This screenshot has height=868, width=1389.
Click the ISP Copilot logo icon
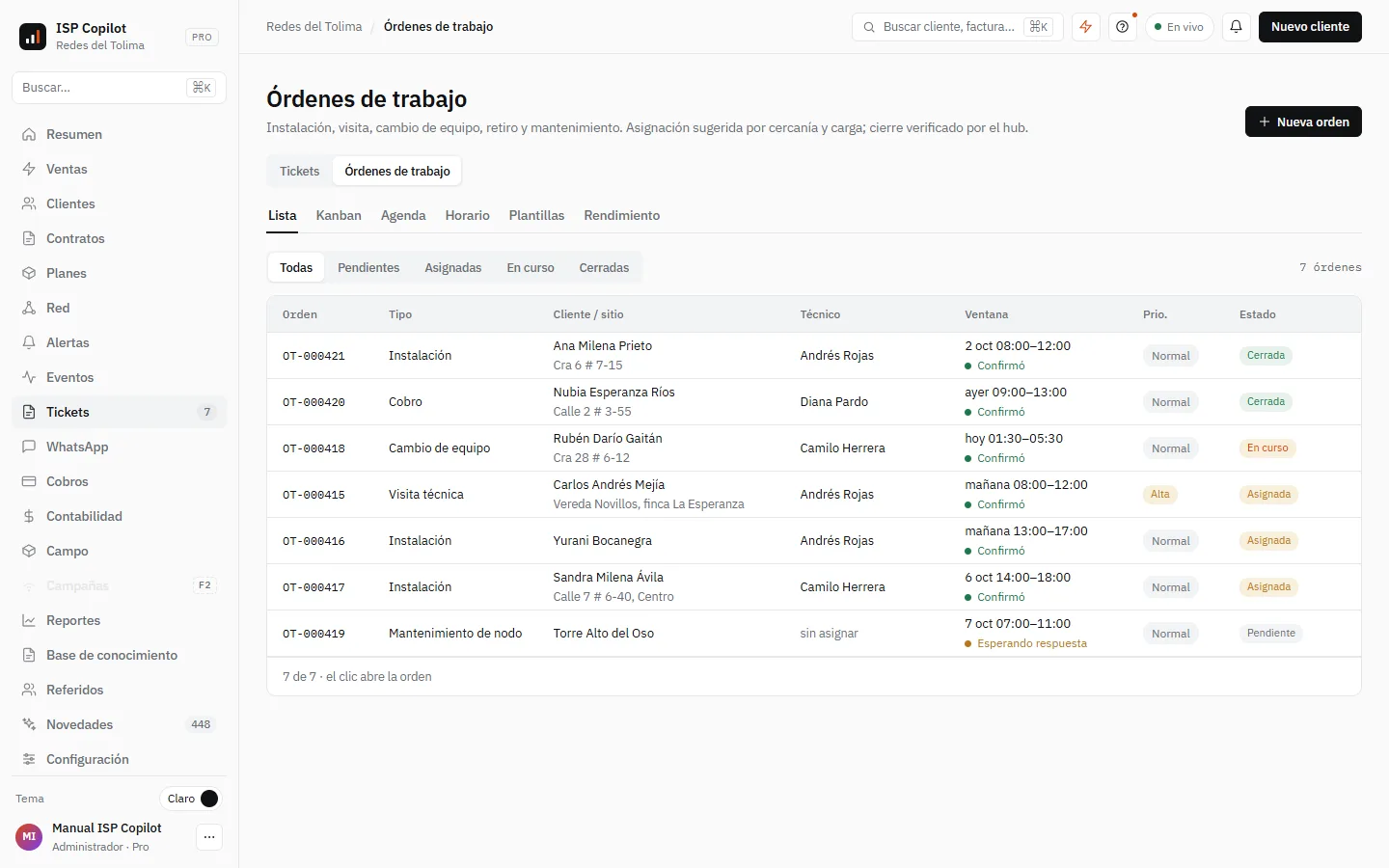point(33,37)
